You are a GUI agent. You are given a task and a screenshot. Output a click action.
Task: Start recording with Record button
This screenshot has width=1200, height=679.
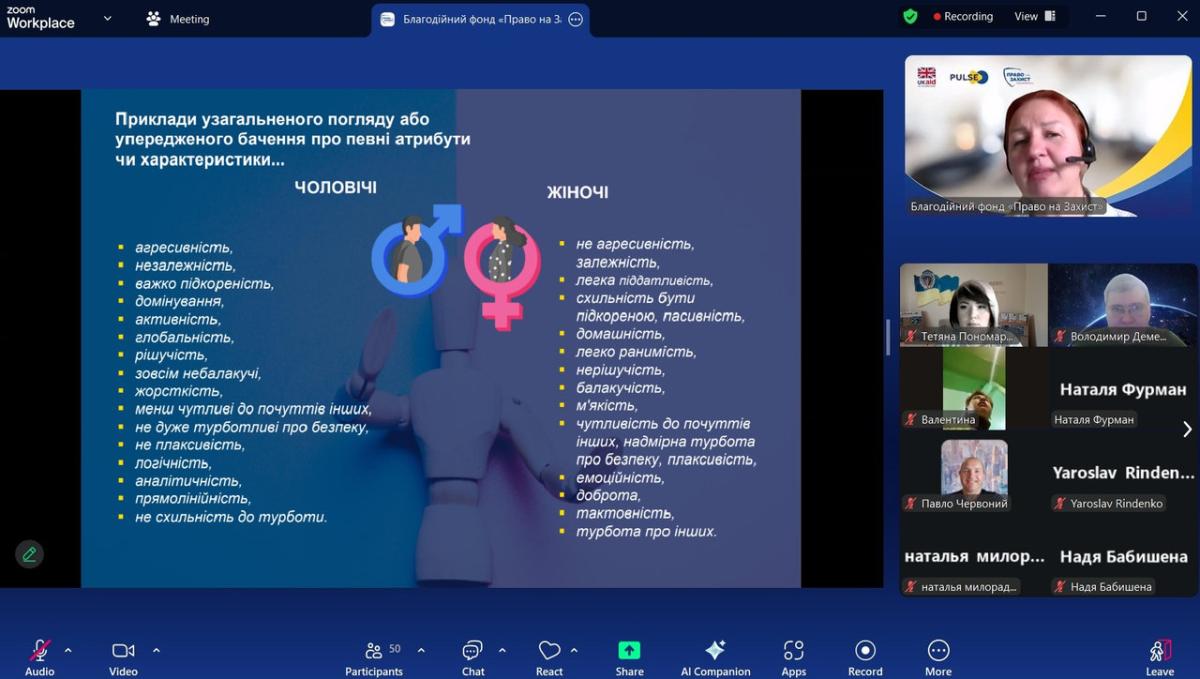(865, 657)
